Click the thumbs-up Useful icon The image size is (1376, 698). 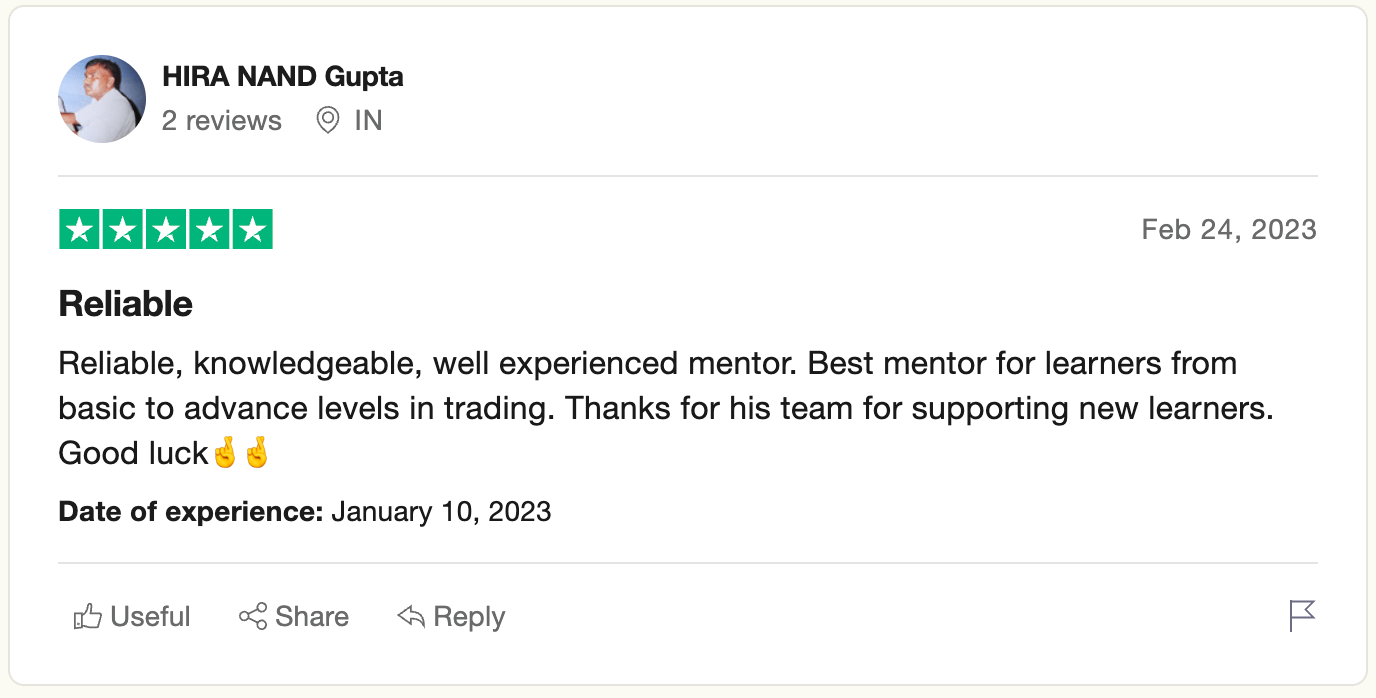tap(88, 617)
